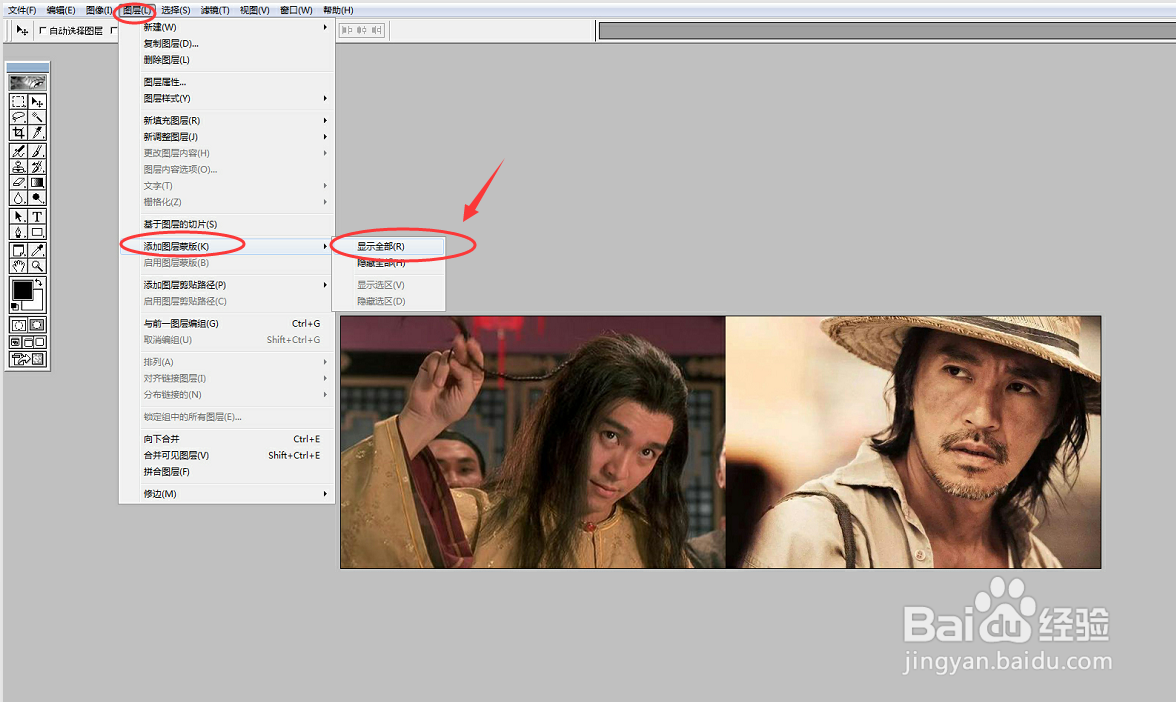
Task: Select the Eyedropper tool
Action: tap(37, 250)
